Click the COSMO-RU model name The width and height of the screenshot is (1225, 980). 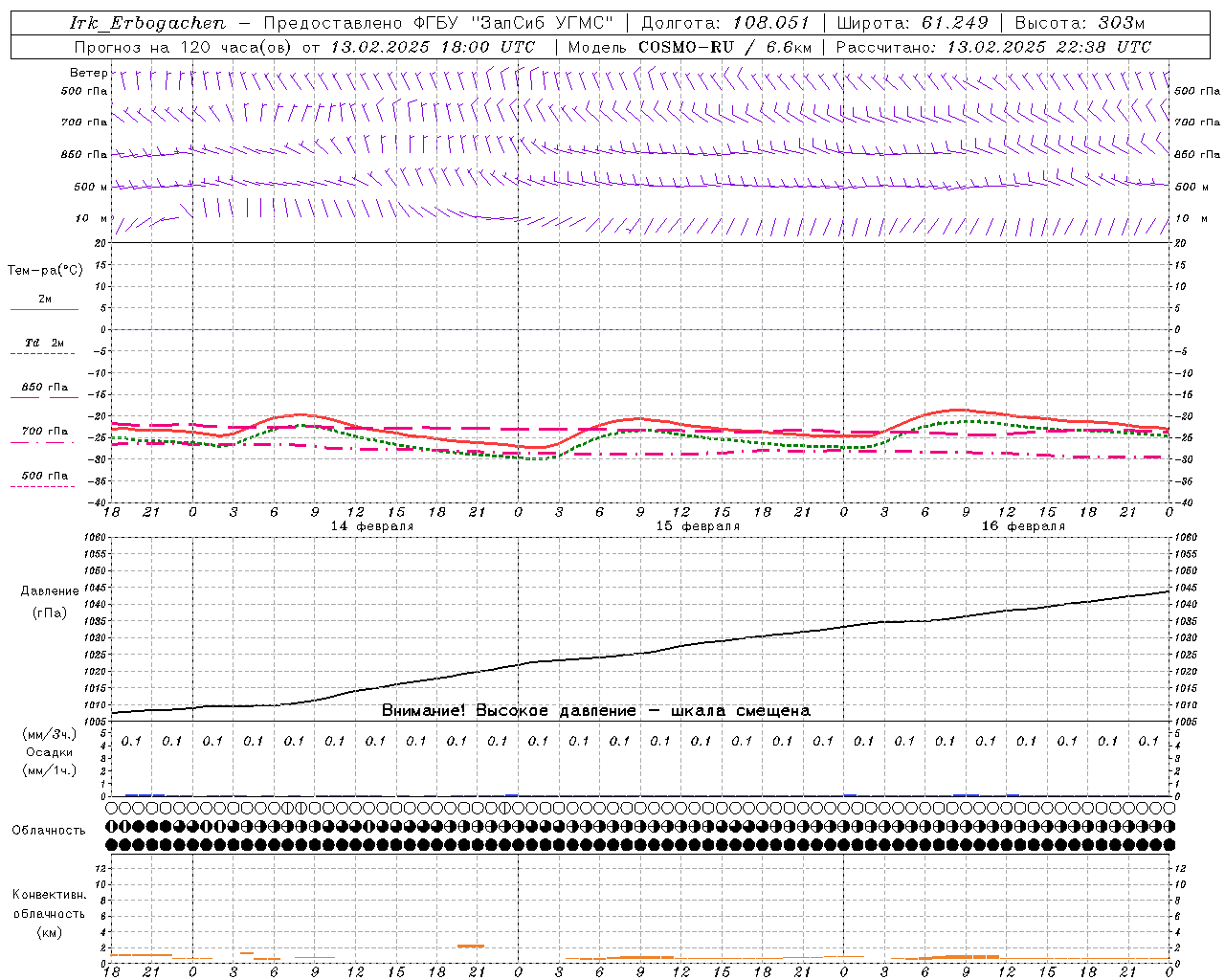[685, 47]
